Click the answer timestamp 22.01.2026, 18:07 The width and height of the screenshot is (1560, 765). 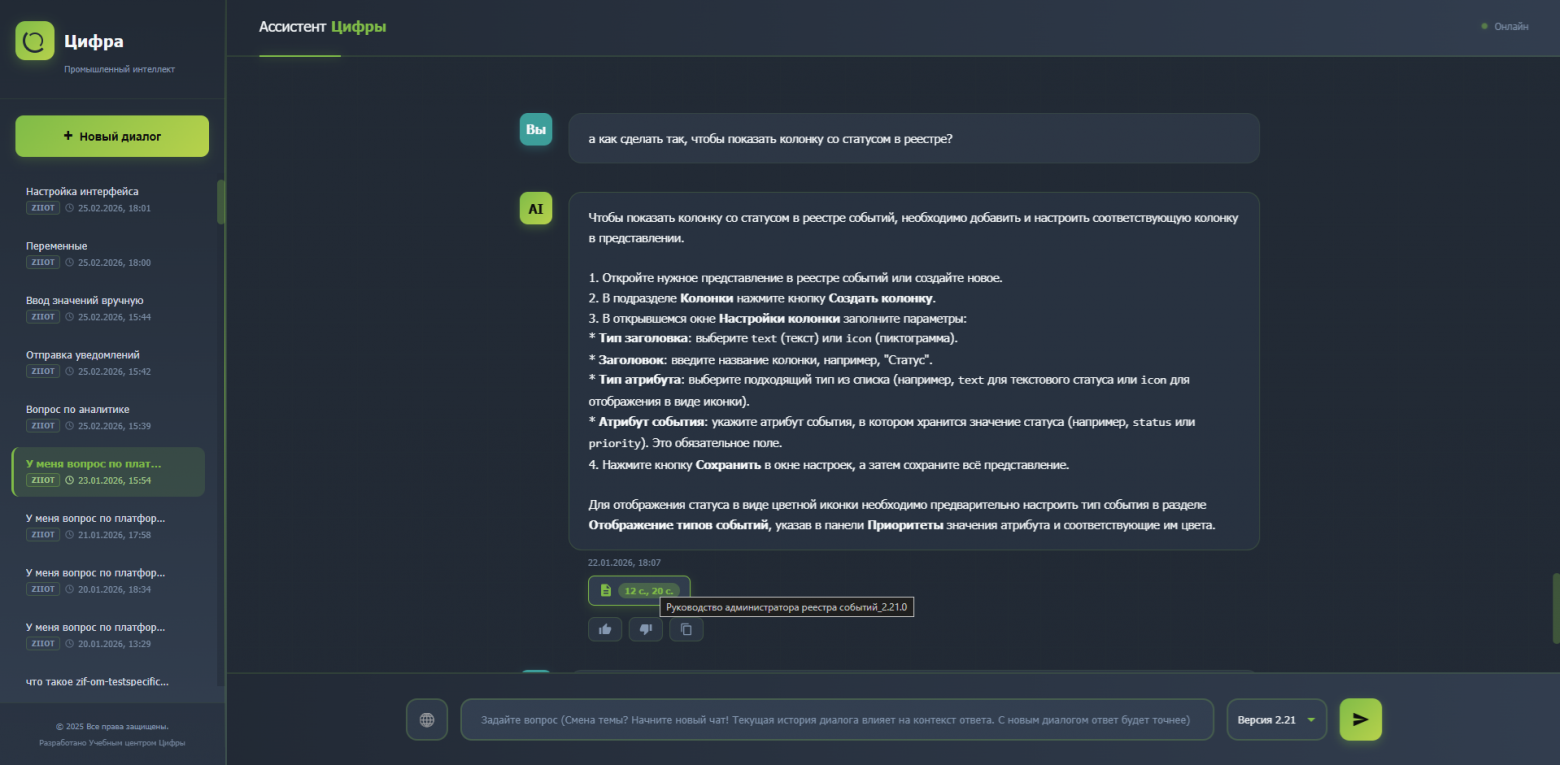(624, 563)
